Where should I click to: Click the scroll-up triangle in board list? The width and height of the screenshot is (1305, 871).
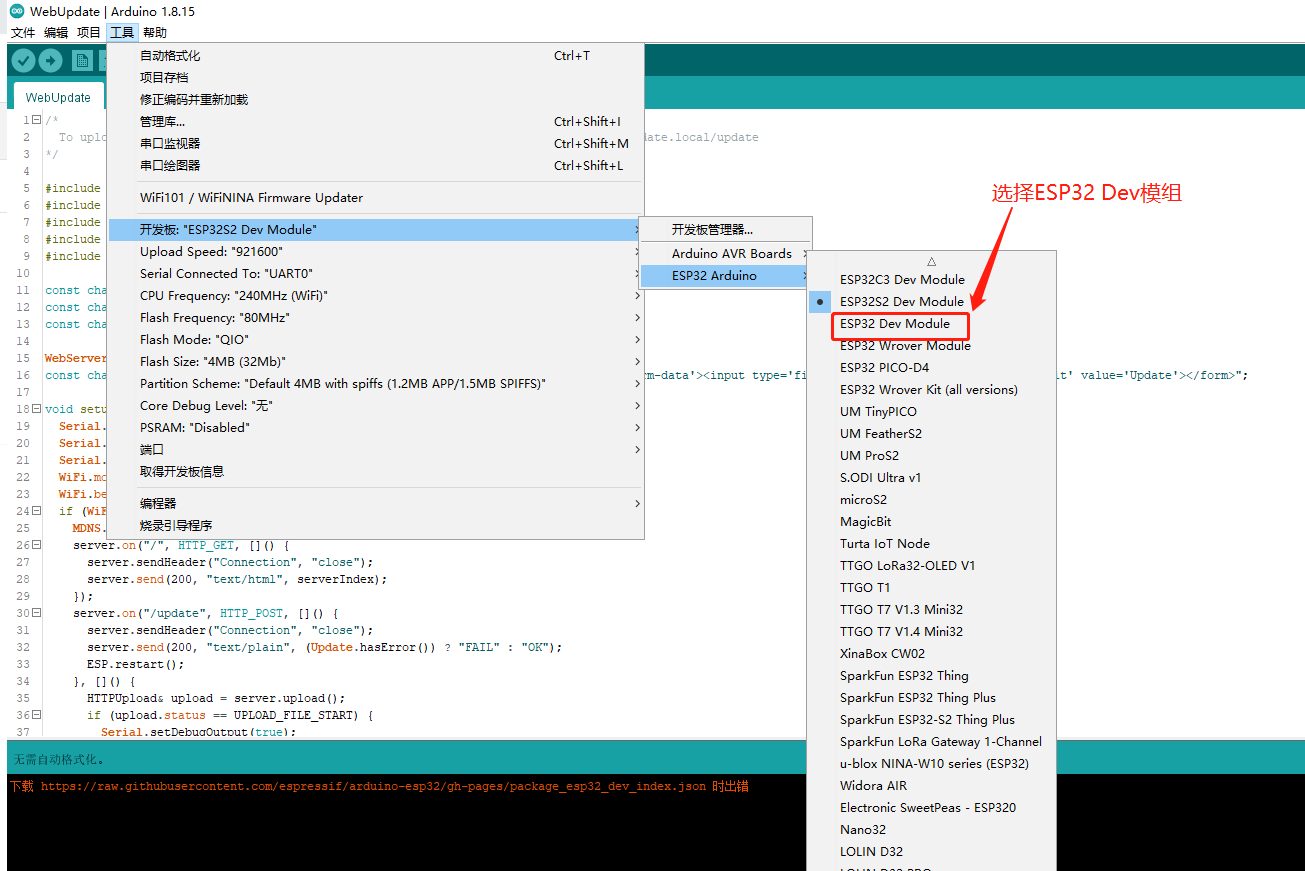pos(930,260)
